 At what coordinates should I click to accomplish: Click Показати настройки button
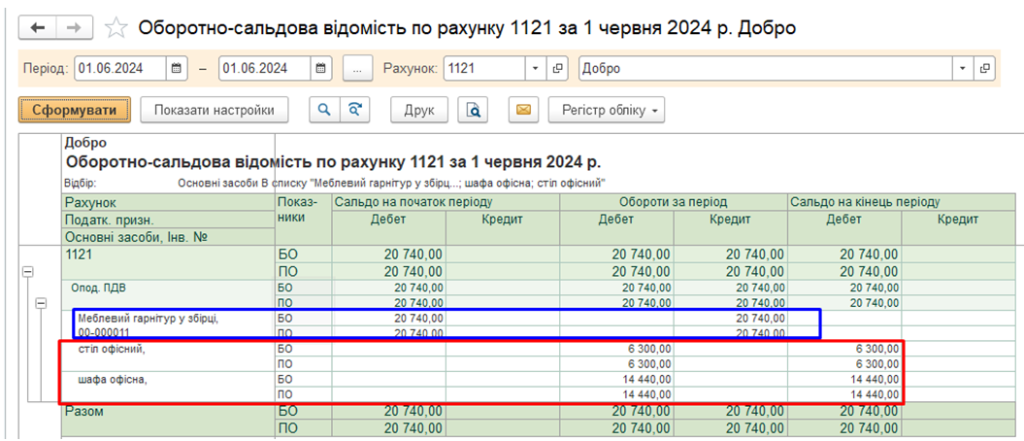[214, 109]
